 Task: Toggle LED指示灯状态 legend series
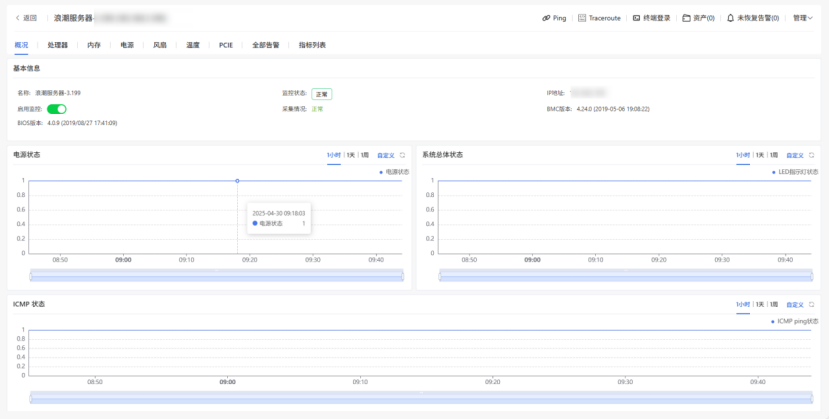point(795,172)
